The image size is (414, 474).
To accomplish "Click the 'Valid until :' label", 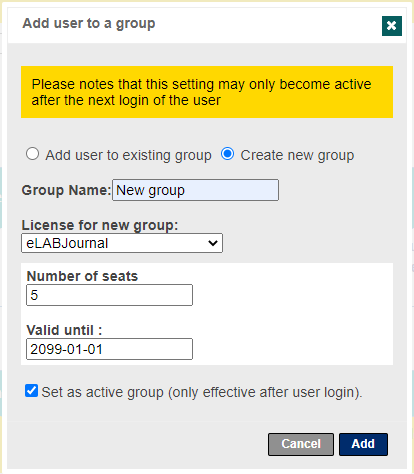I will tap(64, 330).
